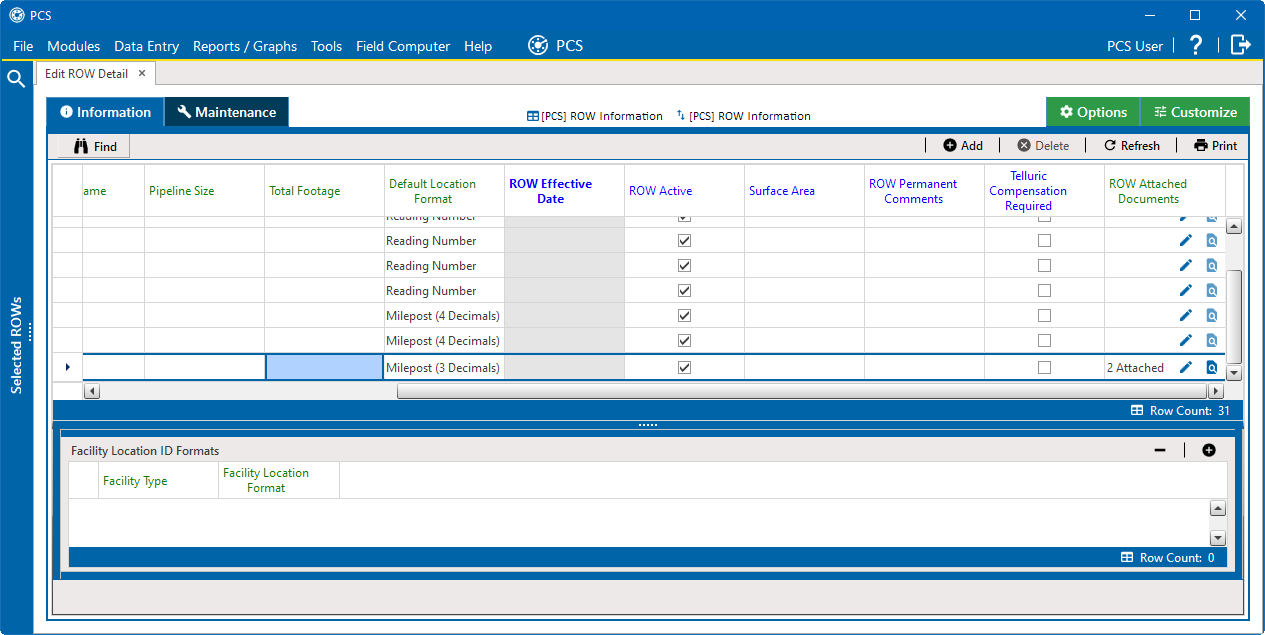Screen dimensions: 1265x635
Task: Expand the Selected ROWs side panel
Action: click(x=16, y=345)
